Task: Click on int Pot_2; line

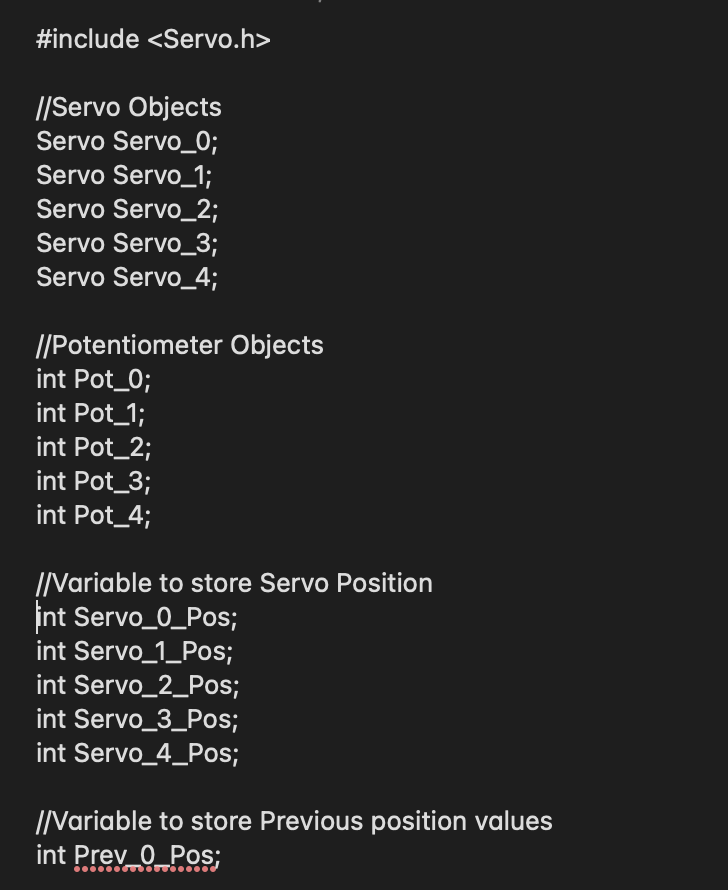Action: click(93, 447)
